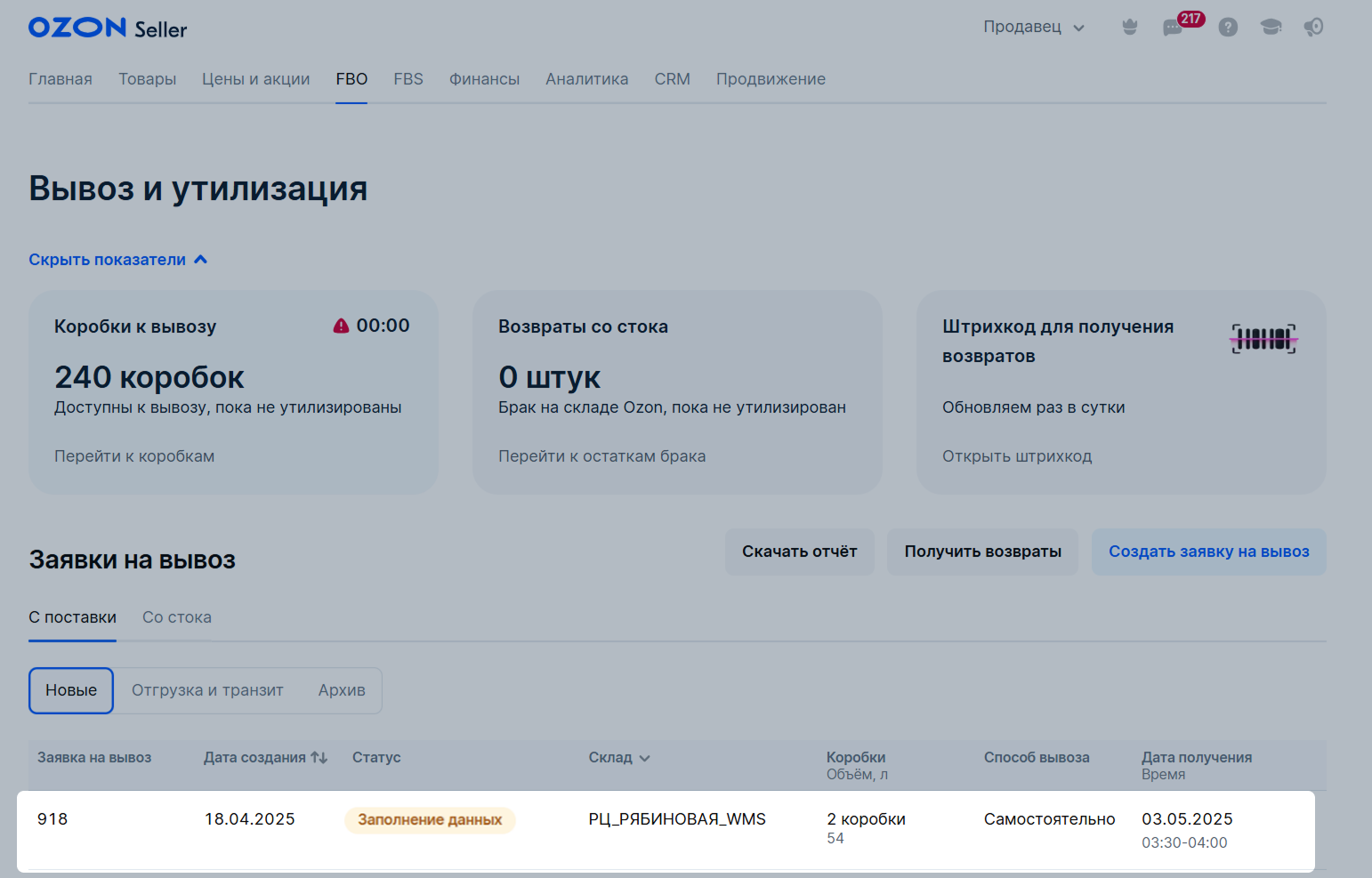The width and height of the screenshot is (1372, 878).
Task: Open the Продвижение menu item
Action: pyautogui.click(x=771, y=79)
